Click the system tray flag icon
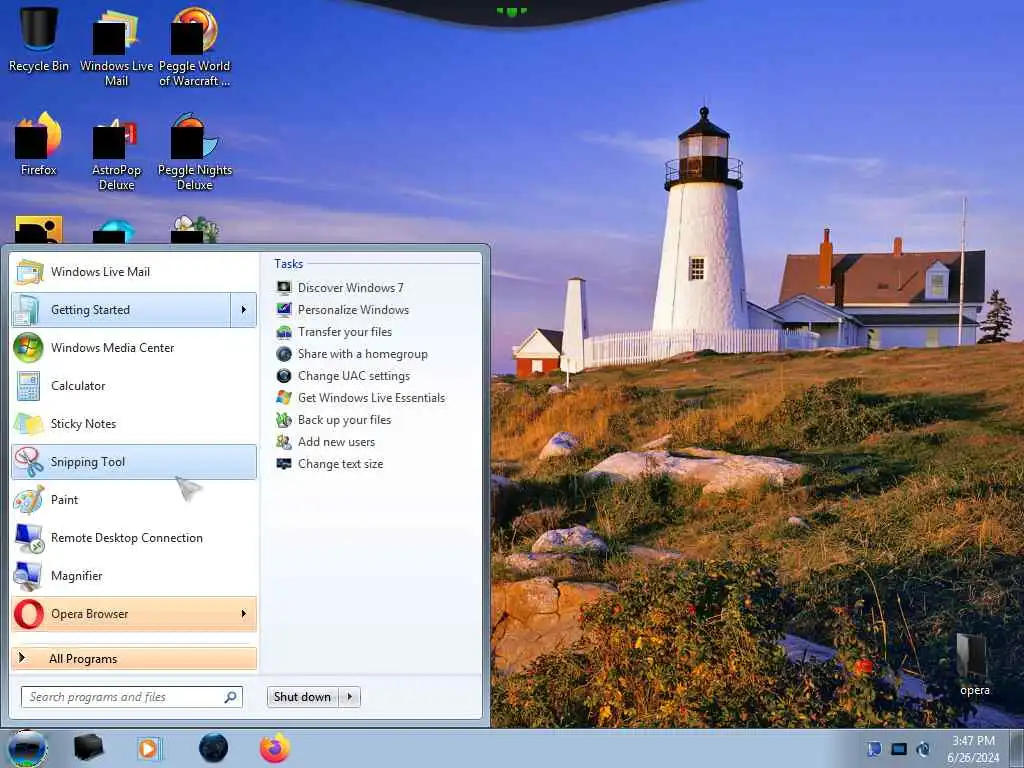 click(x=874, y=749)
